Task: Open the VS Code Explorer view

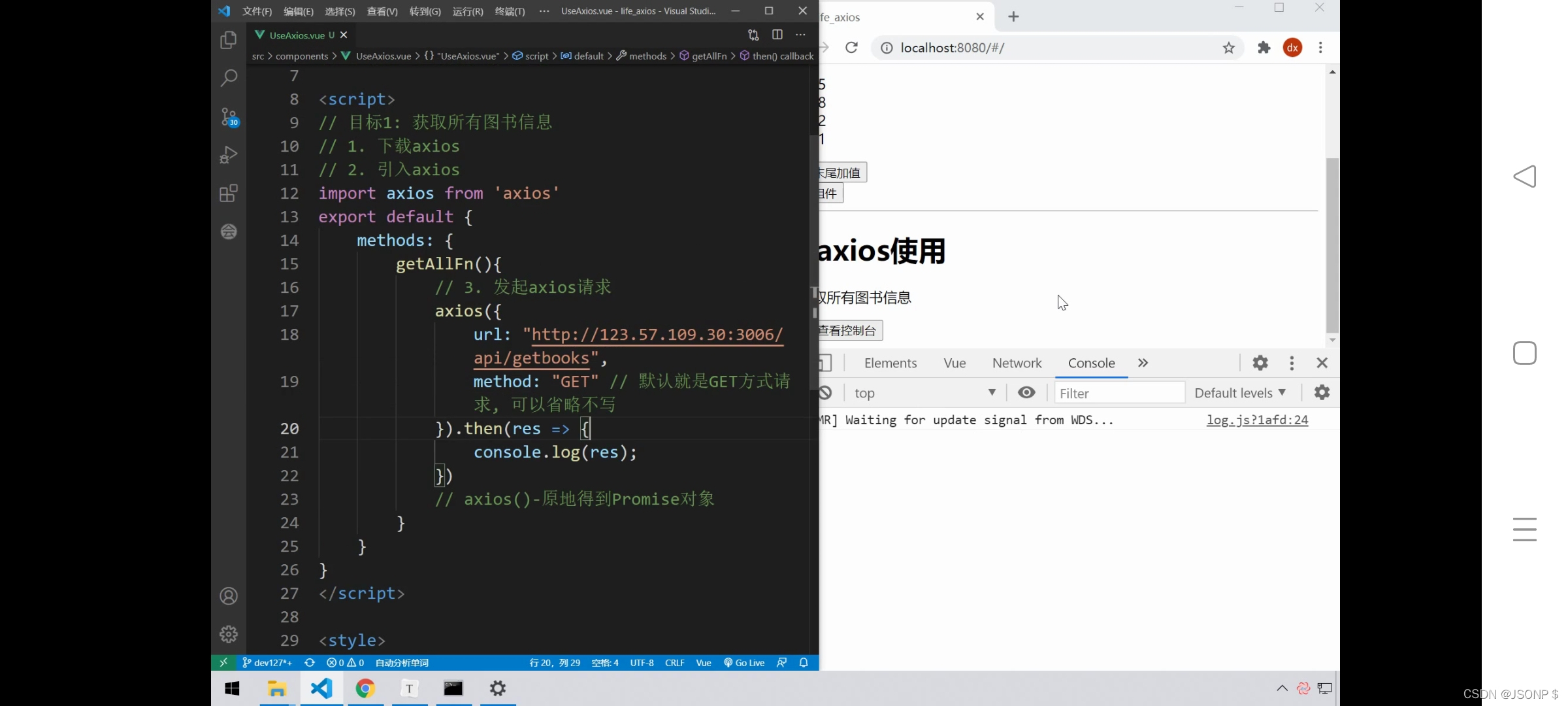Action: (228, 41)
